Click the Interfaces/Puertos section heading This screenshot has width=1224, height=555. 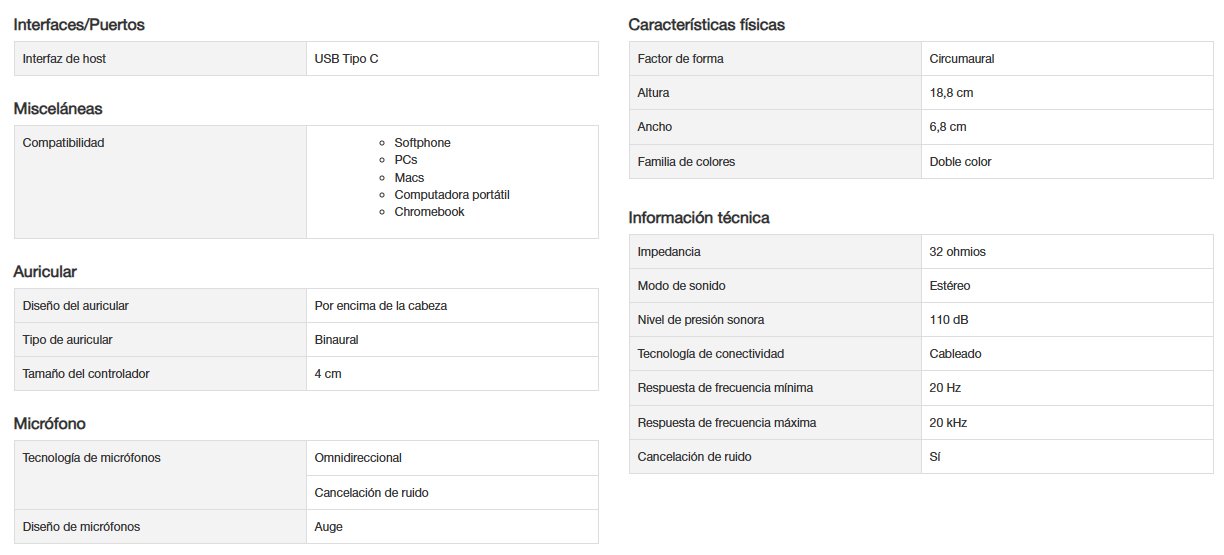pos(79,25)
